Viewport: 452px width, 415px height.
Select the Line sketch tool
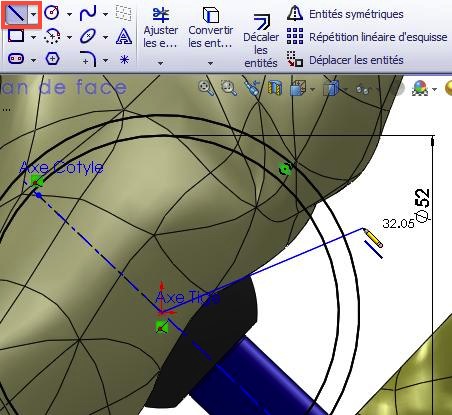click(16, 14)
